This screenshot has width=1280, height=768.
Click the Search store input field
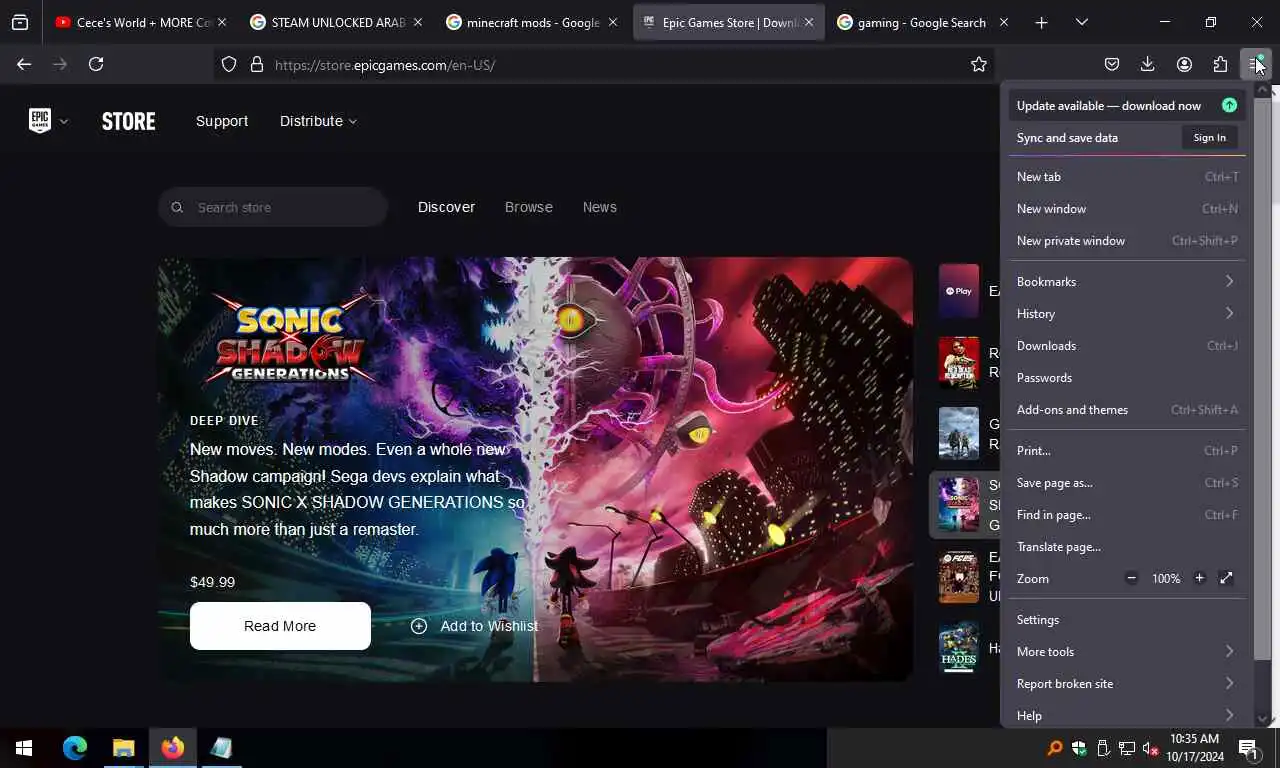coord(273,207)
